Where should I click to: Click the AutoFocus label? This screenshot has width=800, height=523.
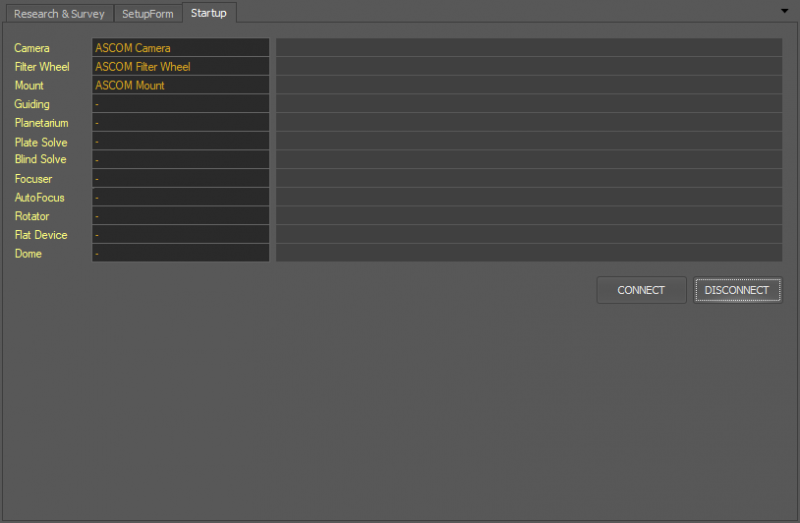[x=39, y=197]
